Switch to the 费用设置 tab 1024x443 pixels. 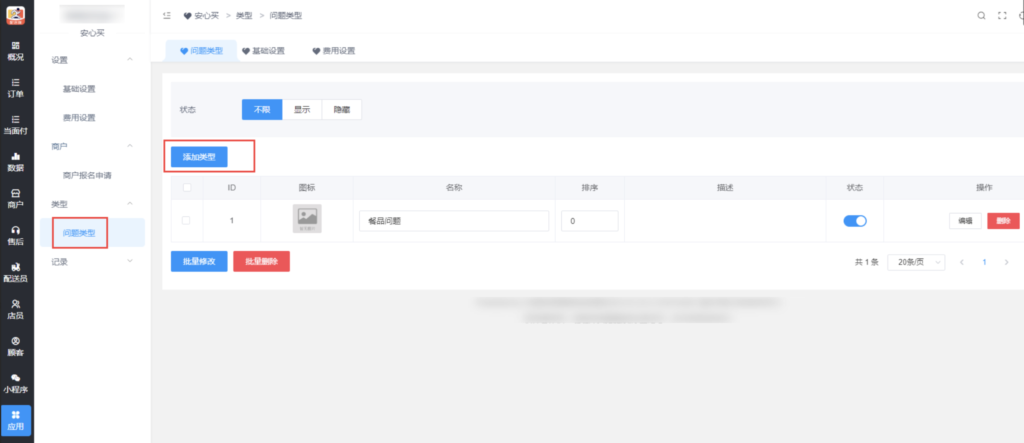[333, 50]
